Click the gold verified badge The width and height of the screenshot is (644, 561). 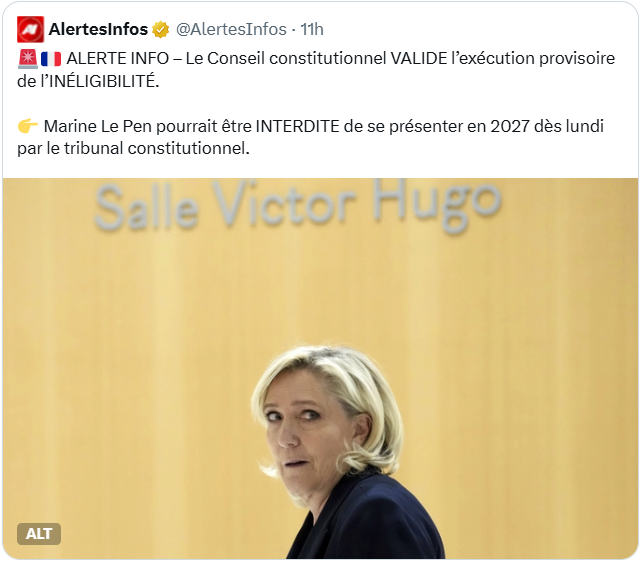(x=161, y=30)
